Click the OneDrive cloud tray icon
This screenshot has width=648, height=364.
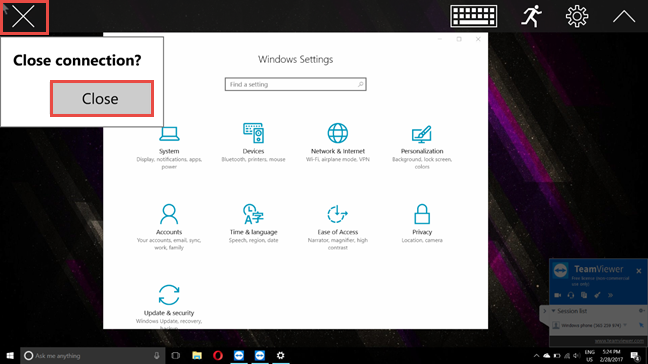point(547,355)
